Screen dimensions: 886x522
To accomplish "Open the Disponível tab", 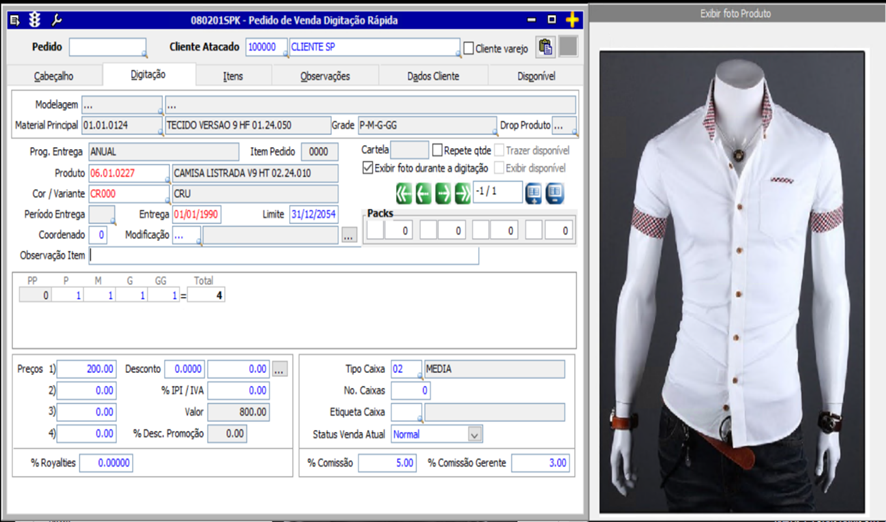I will (x=536, y=76).
